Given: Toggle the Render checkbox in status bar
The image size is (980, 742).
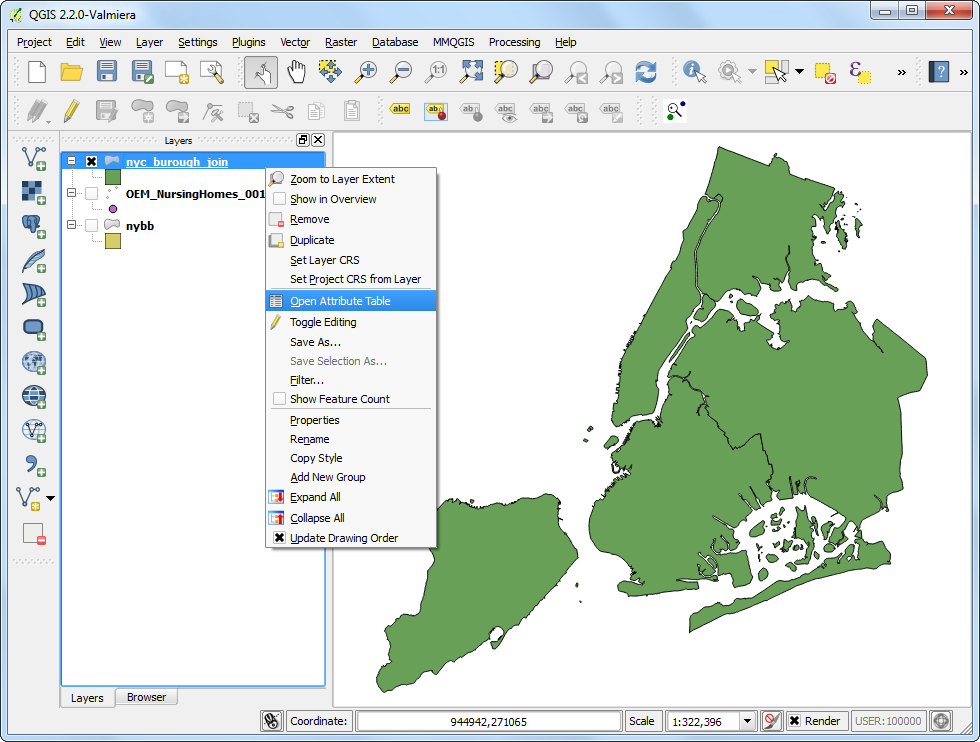Looking at the screenshot, I should [x=794, y=721].
